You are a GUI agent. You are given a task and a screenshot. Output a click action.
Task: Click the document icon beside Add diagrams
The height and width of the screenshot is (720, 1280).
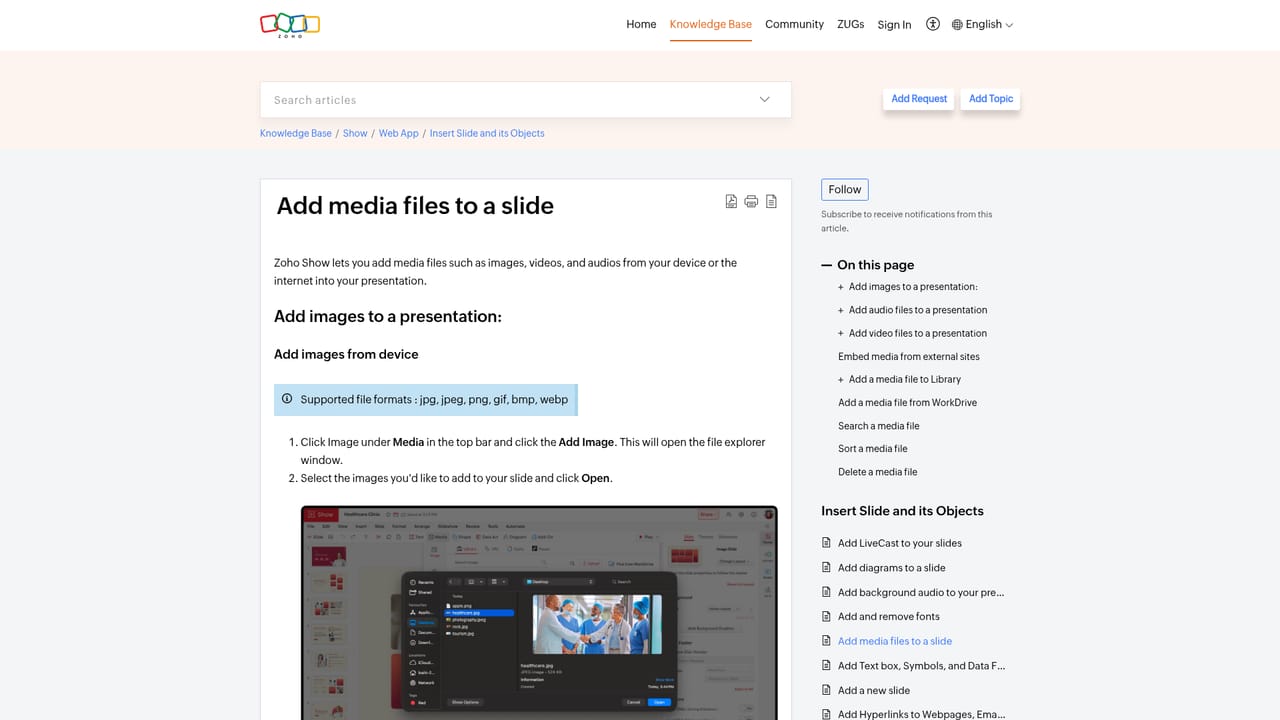pyautogui.click(x=826, y=567)
